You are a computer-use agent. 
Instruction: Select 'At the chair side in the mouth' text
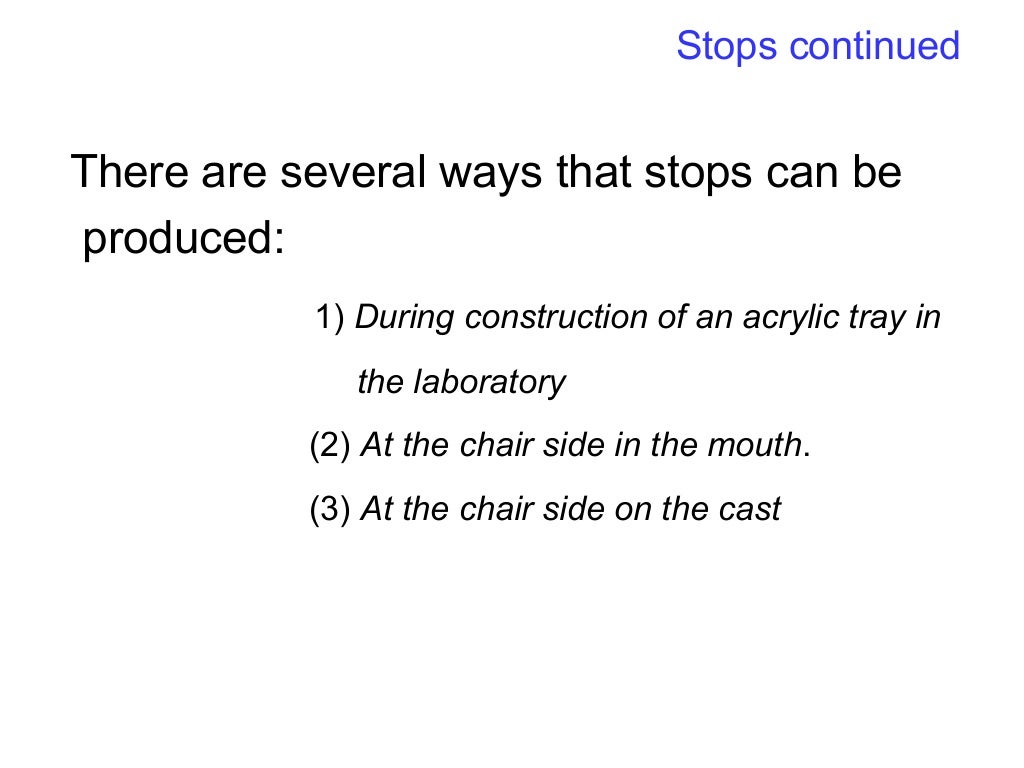582,445
